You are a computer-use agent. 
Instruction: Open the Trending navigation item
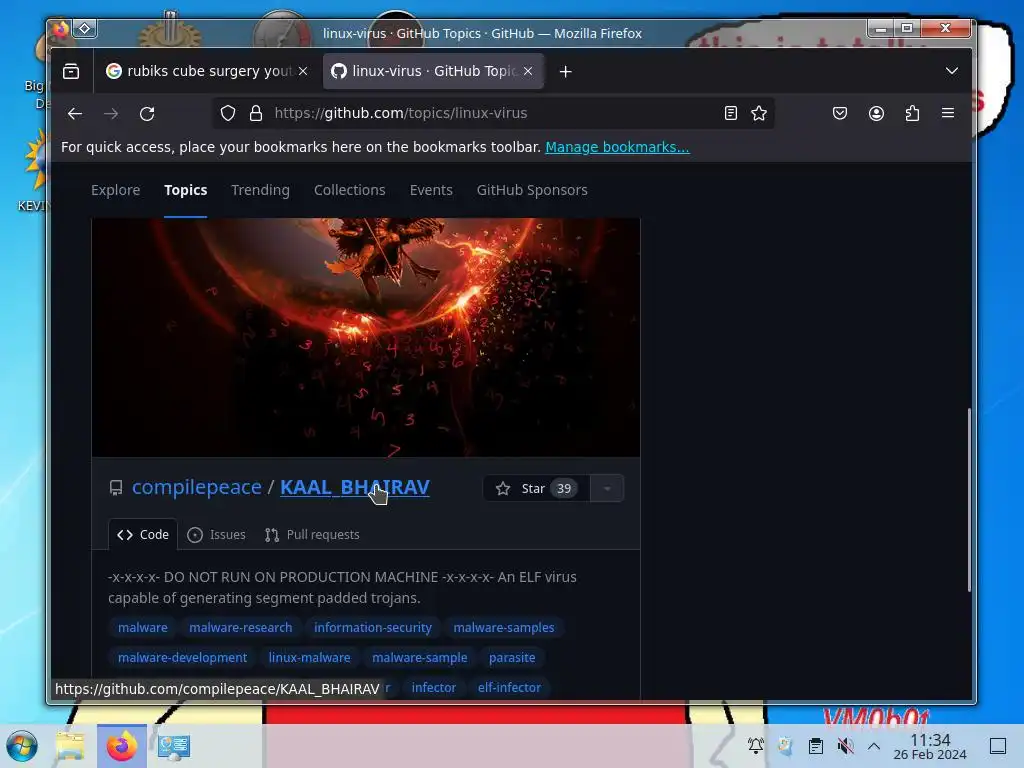tap(261, 190)
